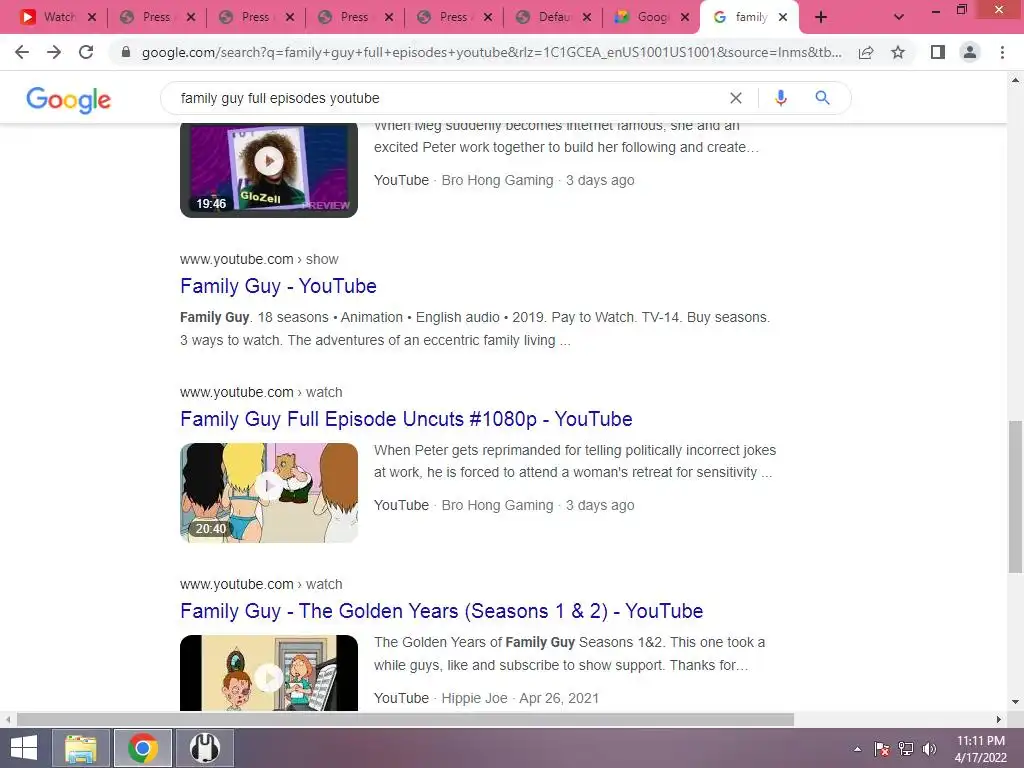Click the horizontal scrollbar thumb
This screenshot has height=768, width=1024.
click(x=405, y=720)
